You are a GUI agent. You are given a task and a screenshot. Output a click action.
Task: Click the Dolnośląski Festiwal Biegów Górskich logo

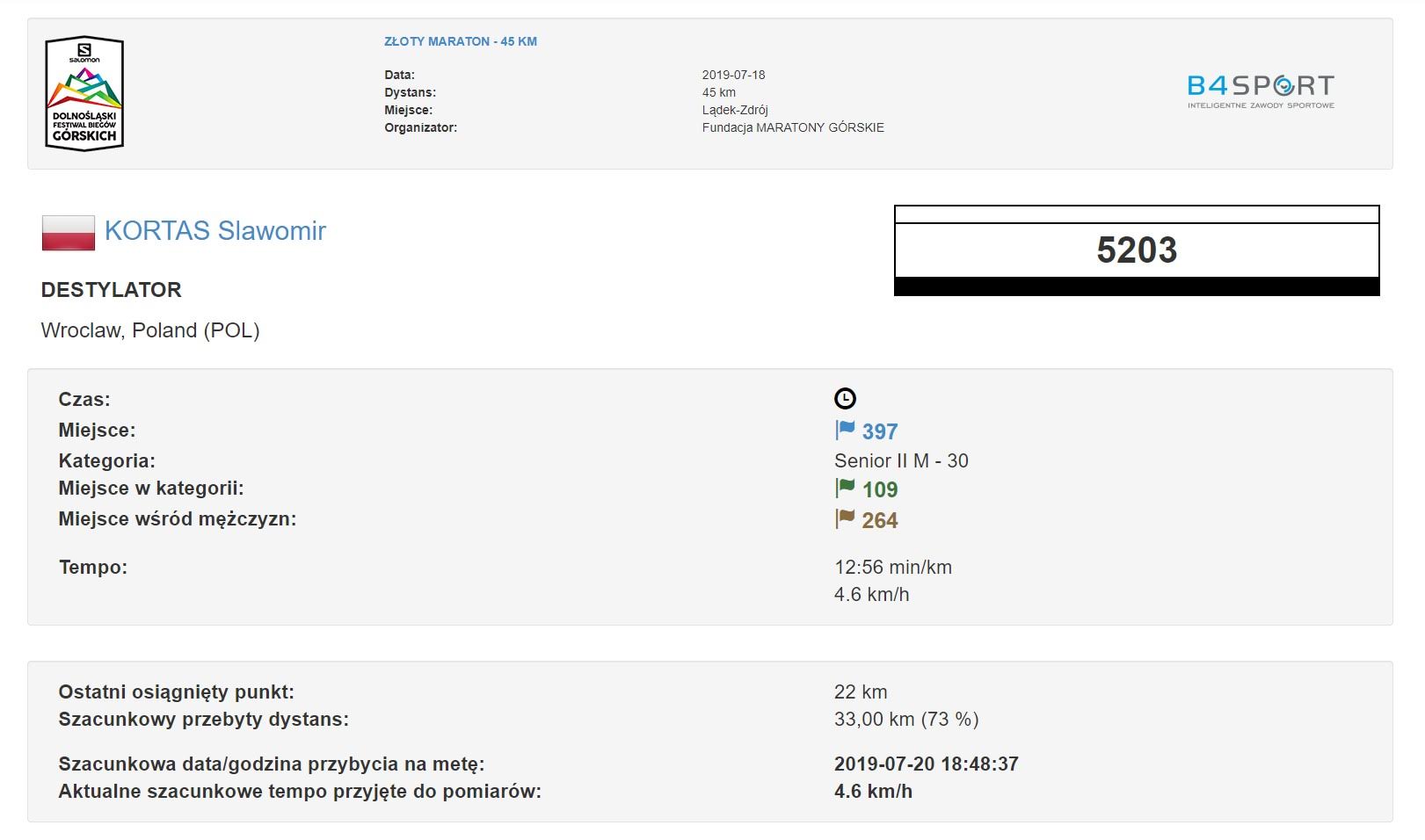point(84,93)
